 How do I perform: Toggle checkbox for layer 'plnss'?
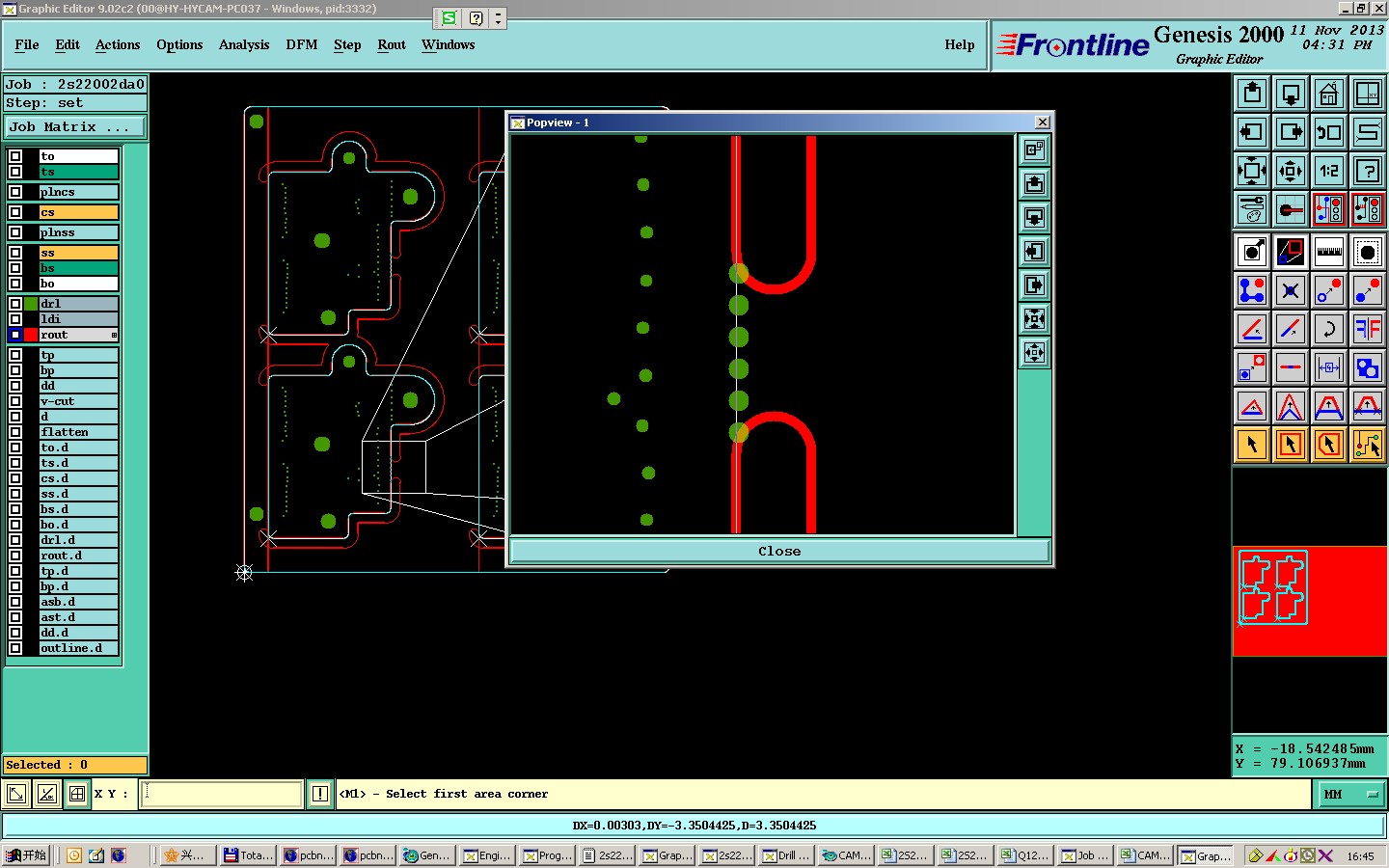(15, 232)
